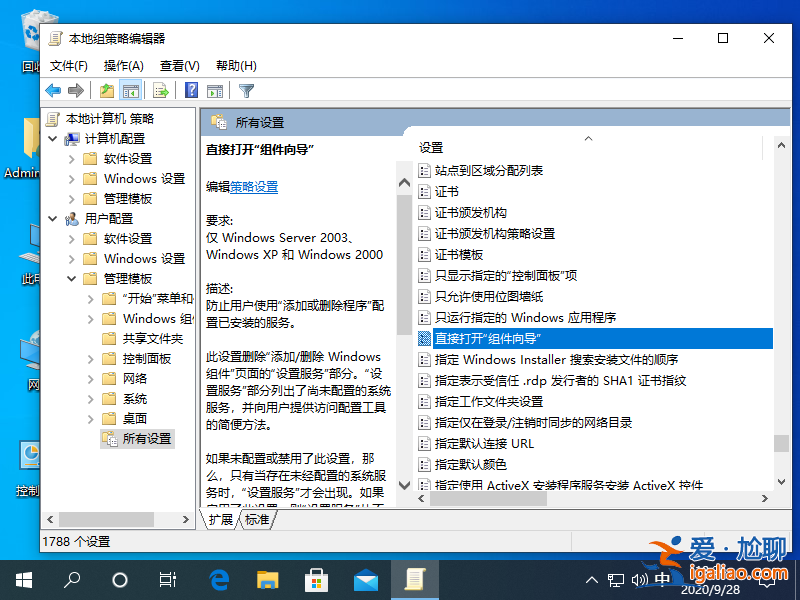Click the Export List toolbar icon
Screen dimensions: 800x600
tap(160, 90)
